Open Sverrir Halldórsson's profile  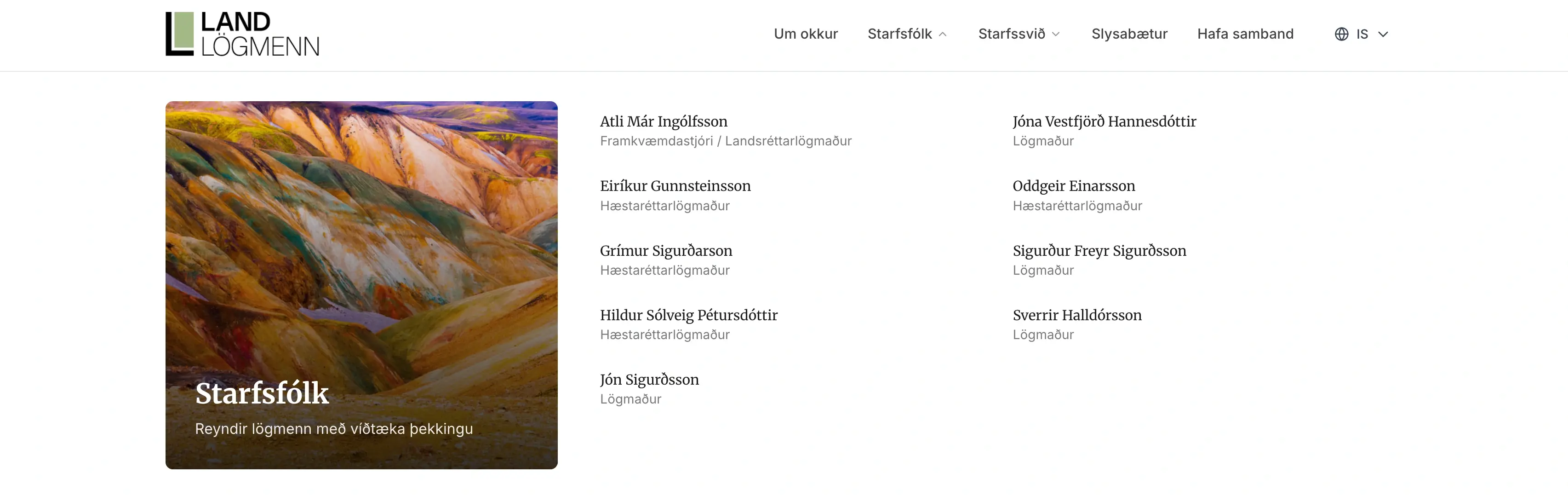coord(1077,315)
